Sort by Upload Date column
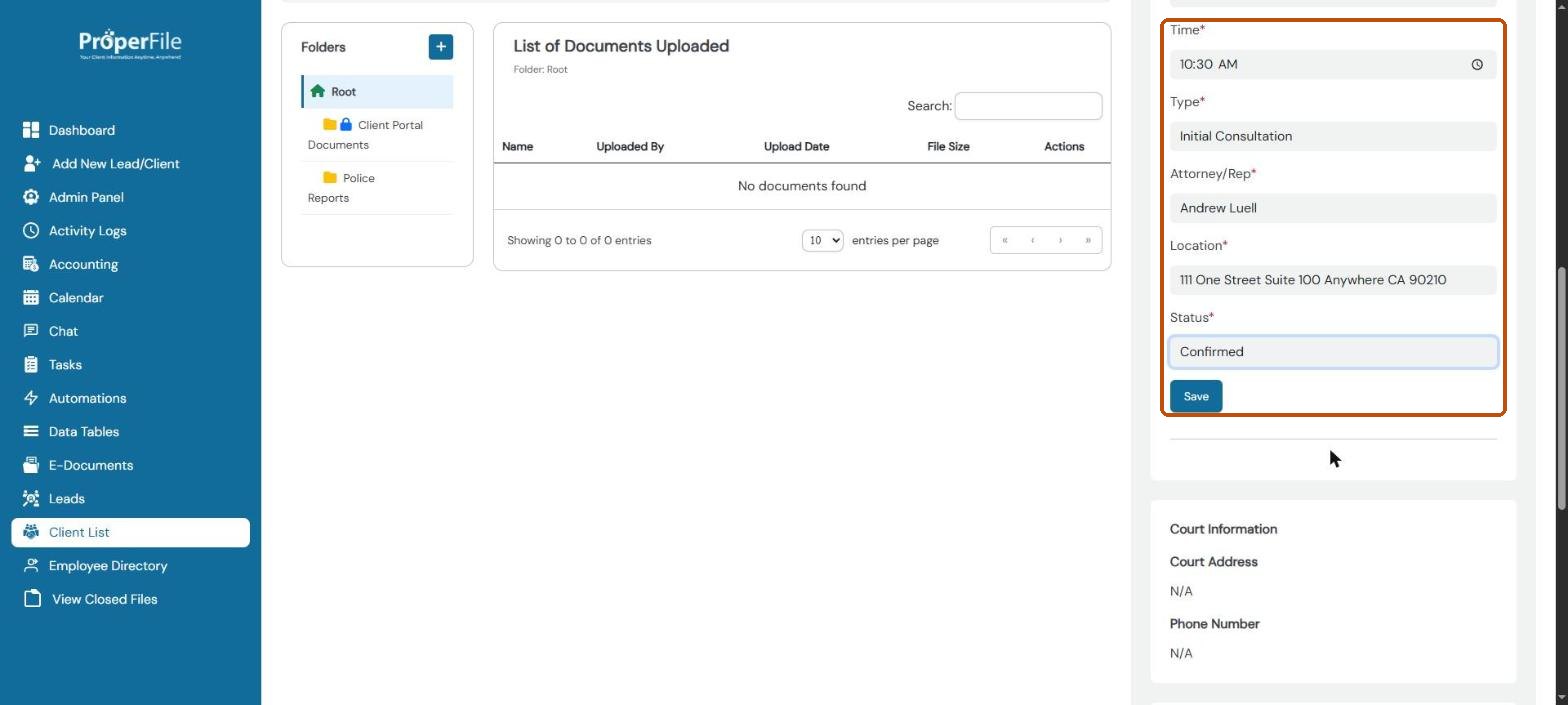This screenshot has width=1568, height=705. click(x=796, y=146)
